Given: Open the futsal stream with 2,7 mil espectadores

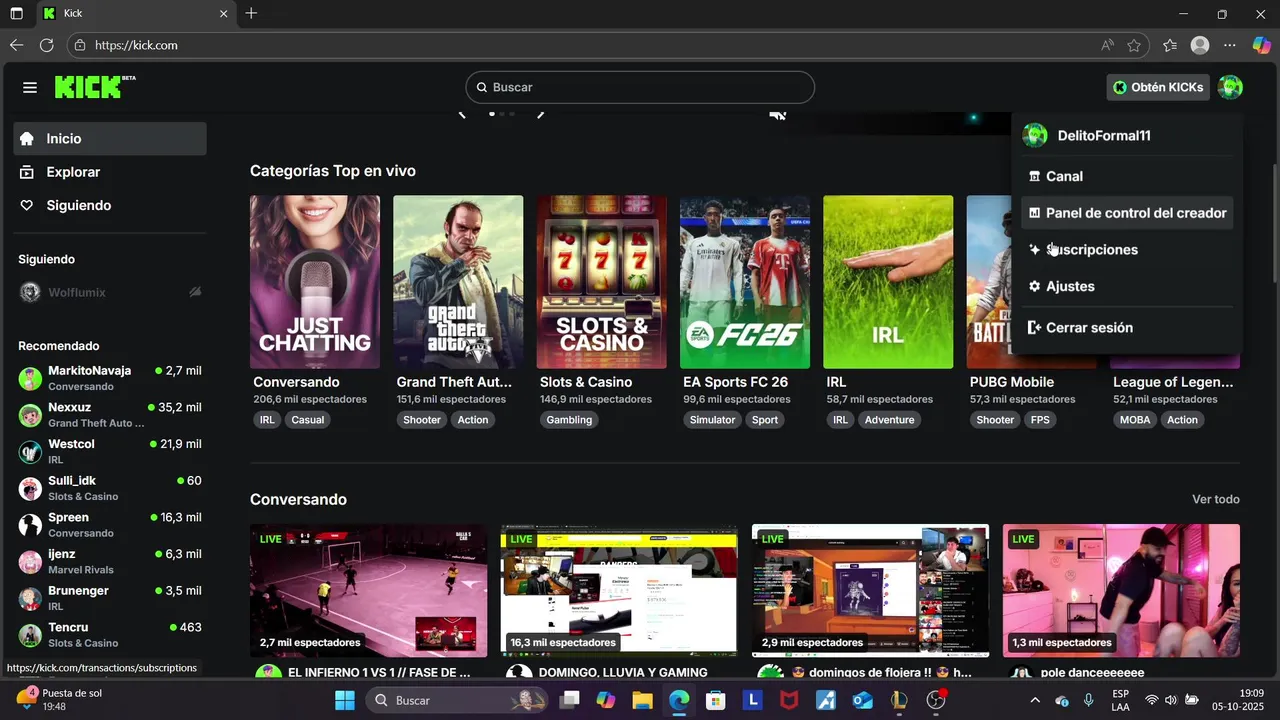Looking at the screenshot, I should [368, 590].
